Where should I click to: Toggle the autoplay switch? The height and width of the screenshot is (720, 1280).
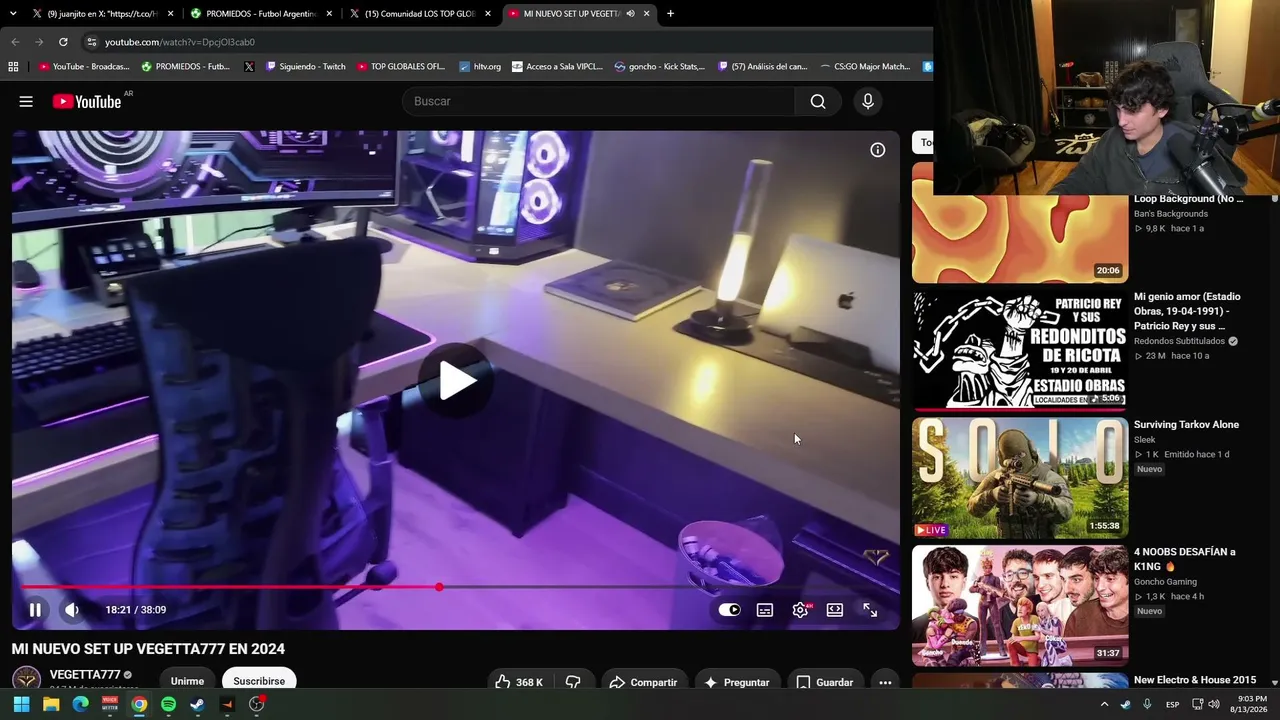[730, 610]
